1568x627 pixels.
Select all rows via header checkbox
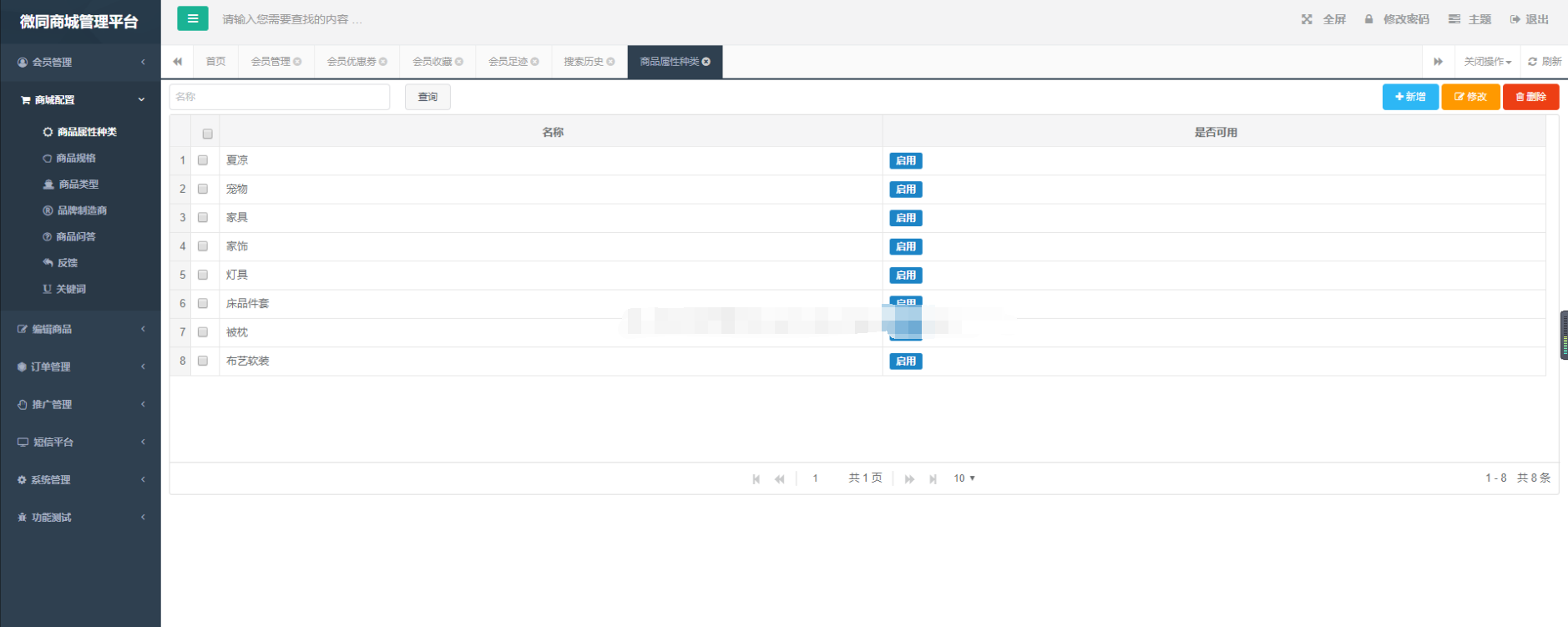(207, 134)
